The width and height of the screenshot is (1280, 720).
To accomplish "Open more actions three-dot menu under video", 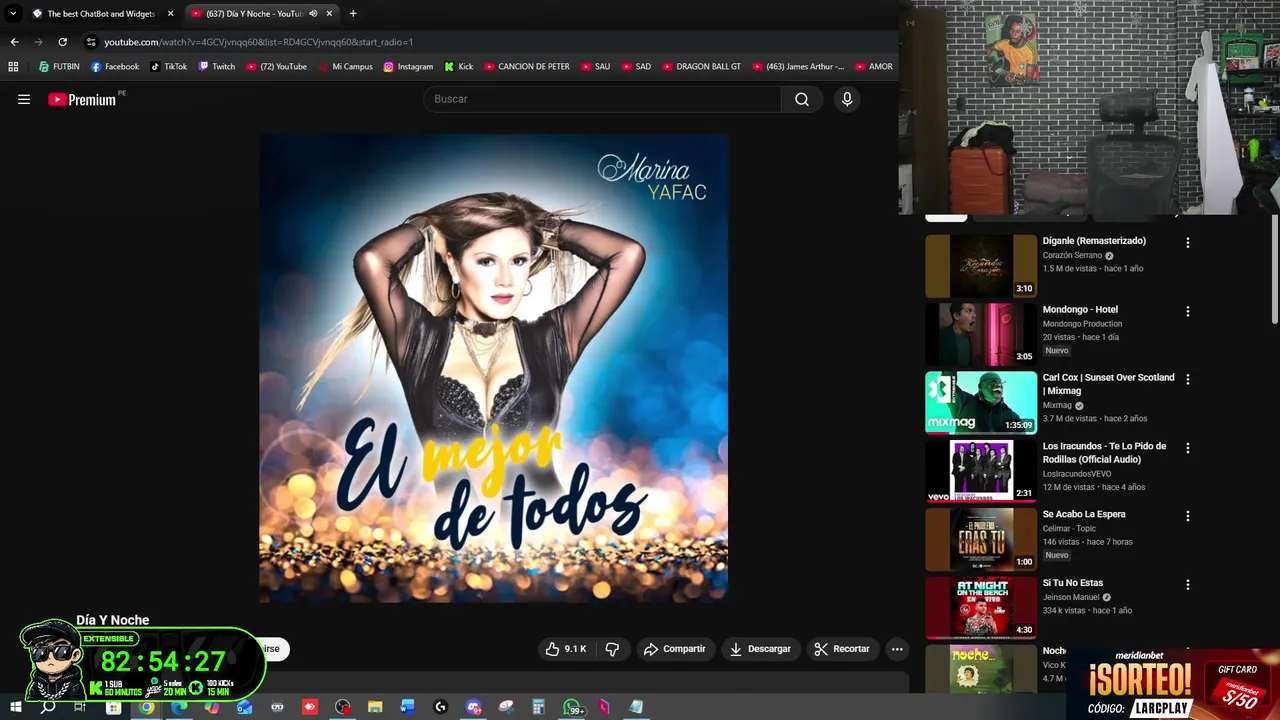I will pyautogui.click(x=897, y=649).
